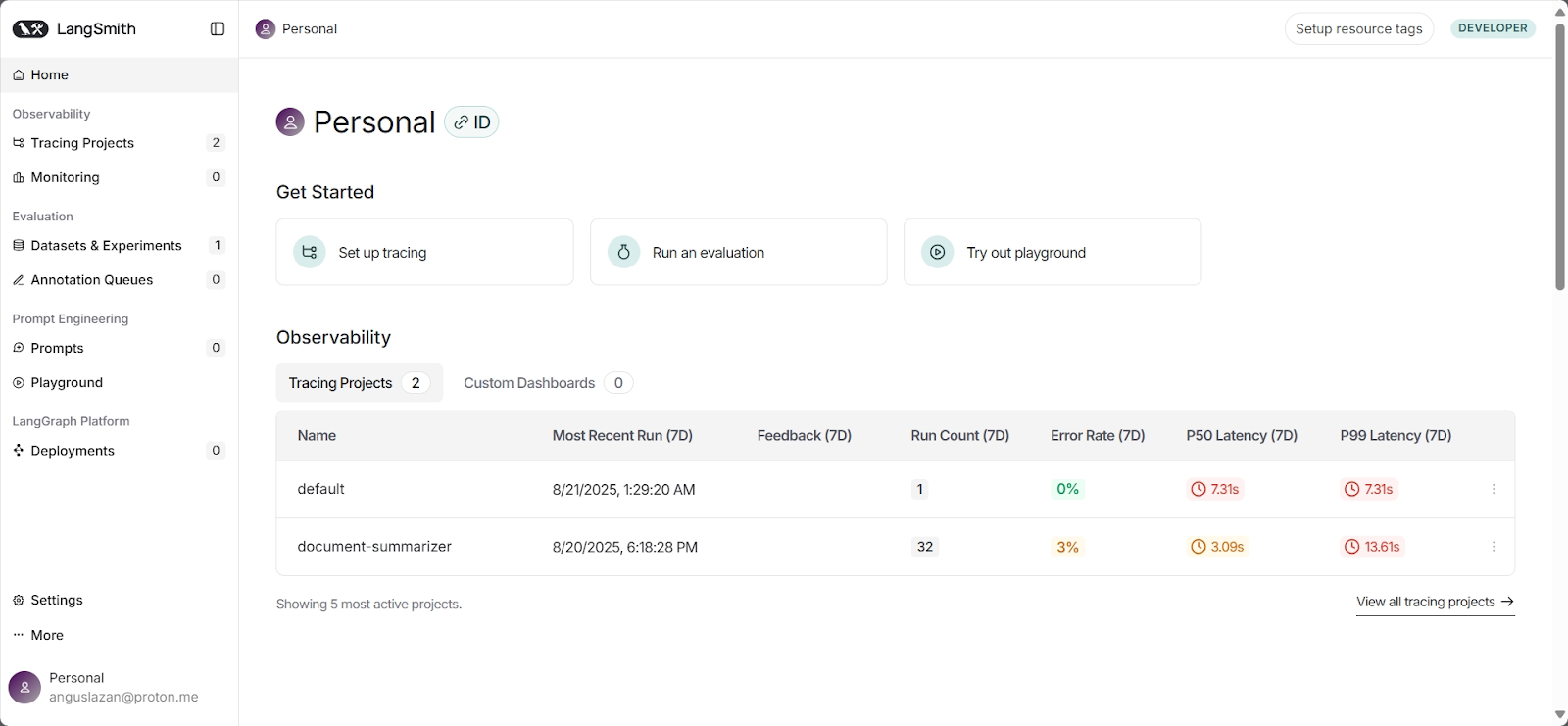Click the Set up tracing card icon
This screenshot has height=726, width=1568.
[x=310, y=252]
